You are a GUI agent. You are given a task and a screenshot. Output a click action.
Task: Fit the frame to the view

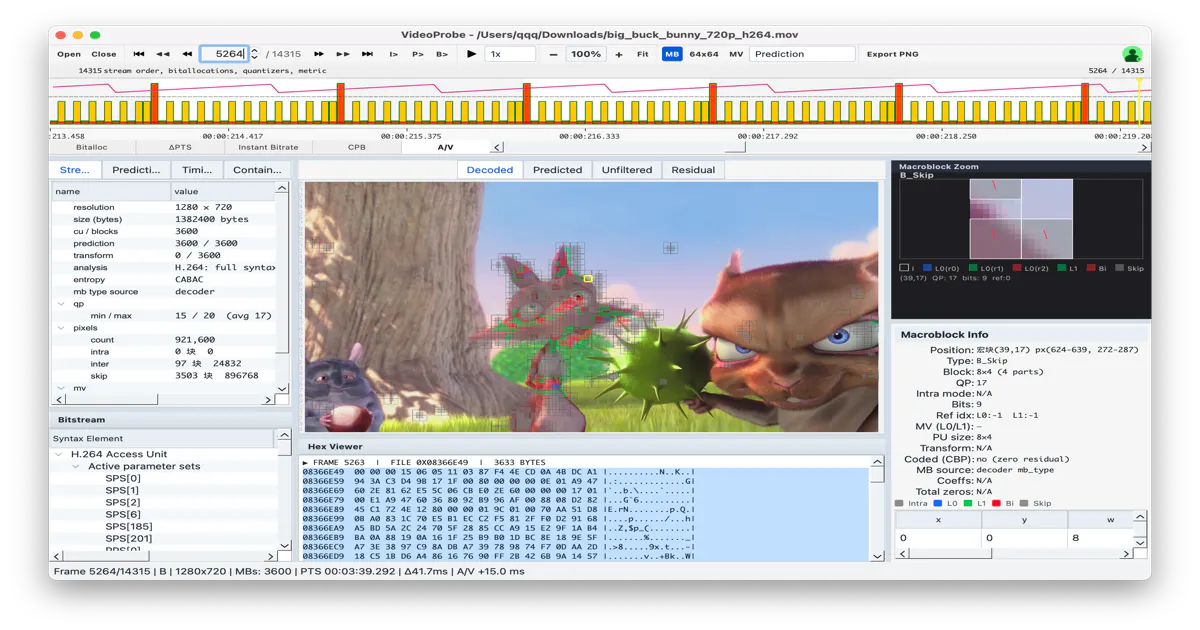pyautogui.click(x=642, y=54)
